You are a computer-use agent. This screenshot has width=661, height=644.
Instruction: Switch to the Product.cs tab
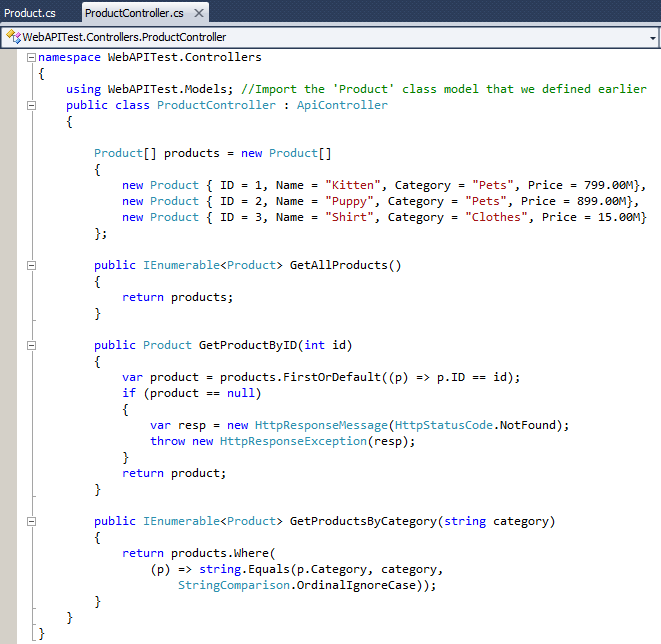(x=28, y=13)
